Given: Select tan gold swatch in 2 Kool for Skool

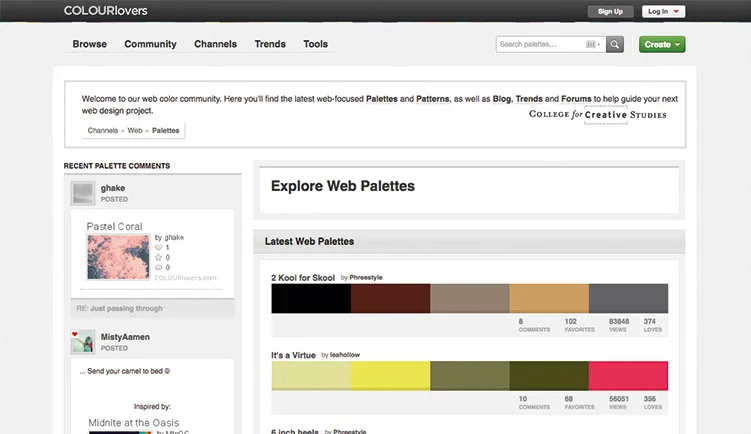Looking at the screenshot, I should tap(549, 298).
